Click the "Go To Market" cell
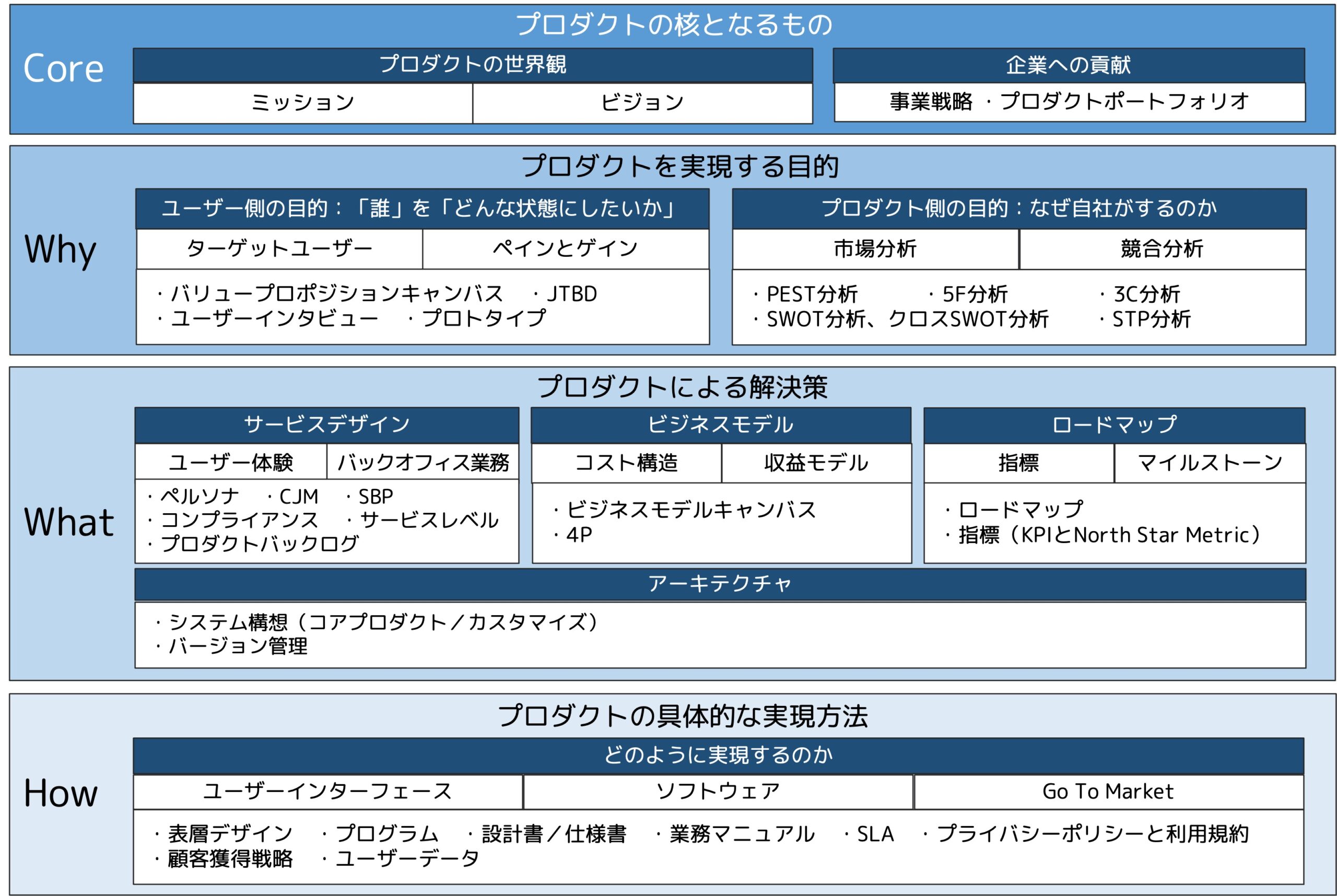This screenshot has width=1337, height=896. click(x=1109, y=792)
